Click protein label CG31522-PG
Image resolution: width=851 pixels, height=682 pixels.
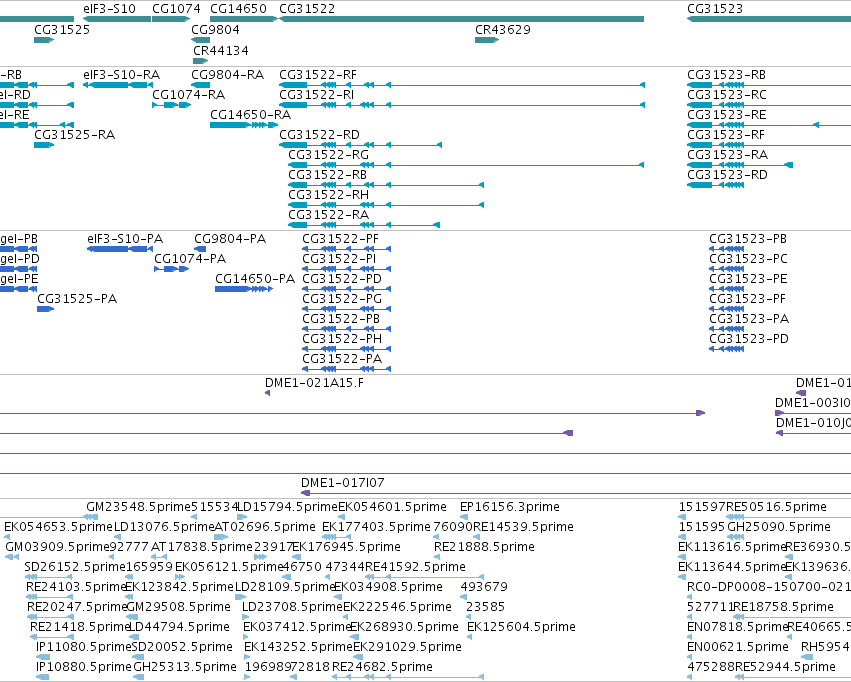click(x=342, y=299)
